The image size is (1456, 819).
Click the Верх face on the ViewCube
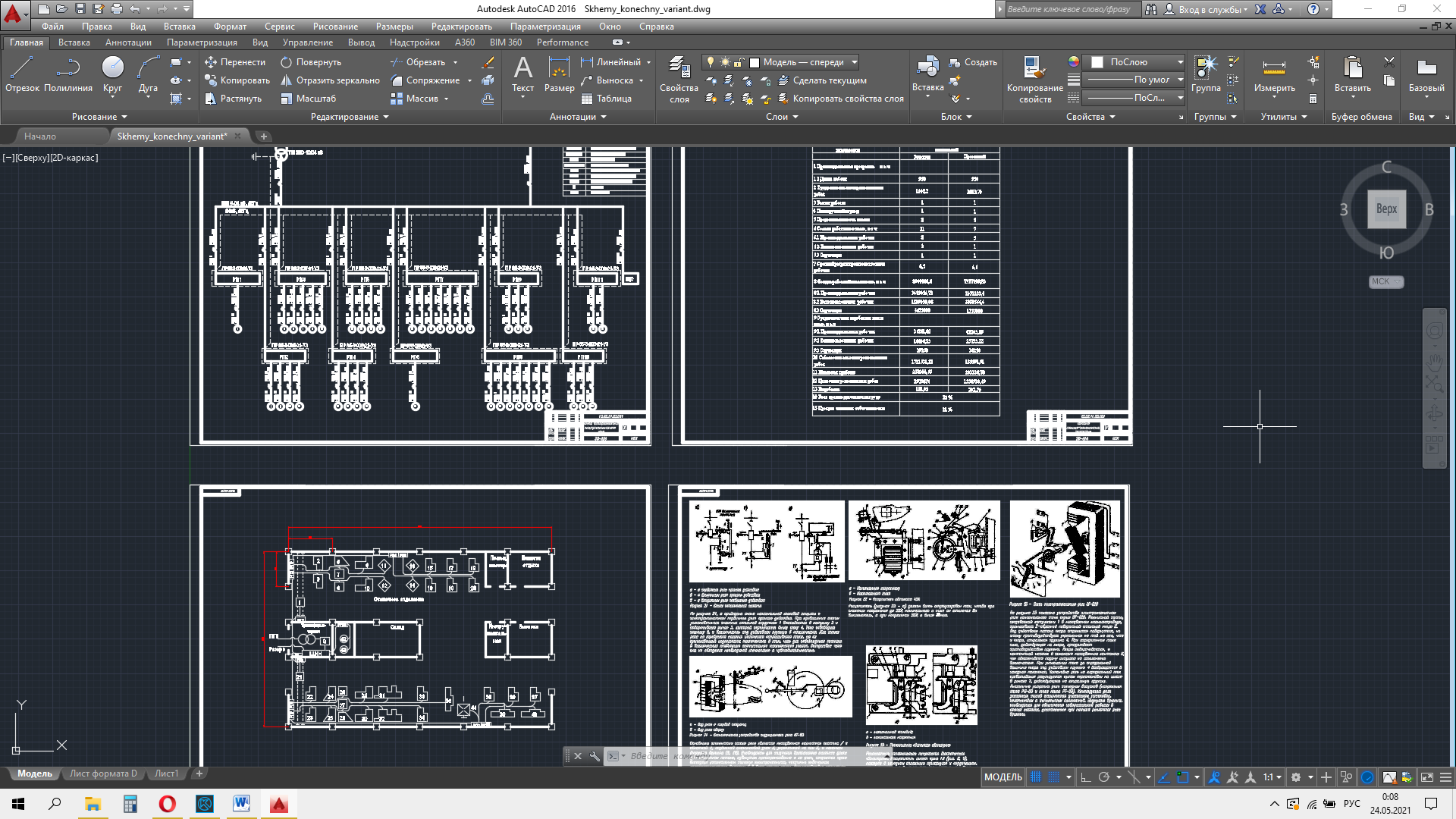point(1386,209)
